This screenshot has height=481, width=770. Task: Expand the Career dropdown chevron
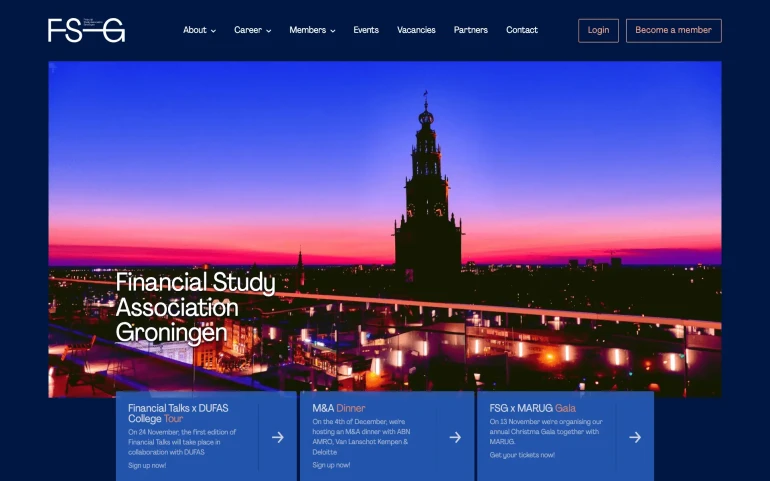coord(269,31)
